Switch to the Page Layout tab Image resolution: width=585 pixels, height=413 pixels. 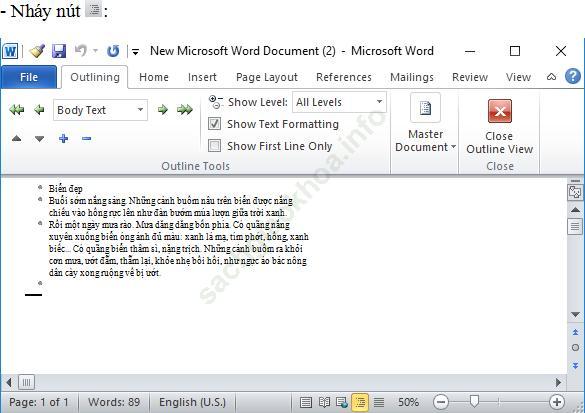pyautogui.click(x=267, y=77)
